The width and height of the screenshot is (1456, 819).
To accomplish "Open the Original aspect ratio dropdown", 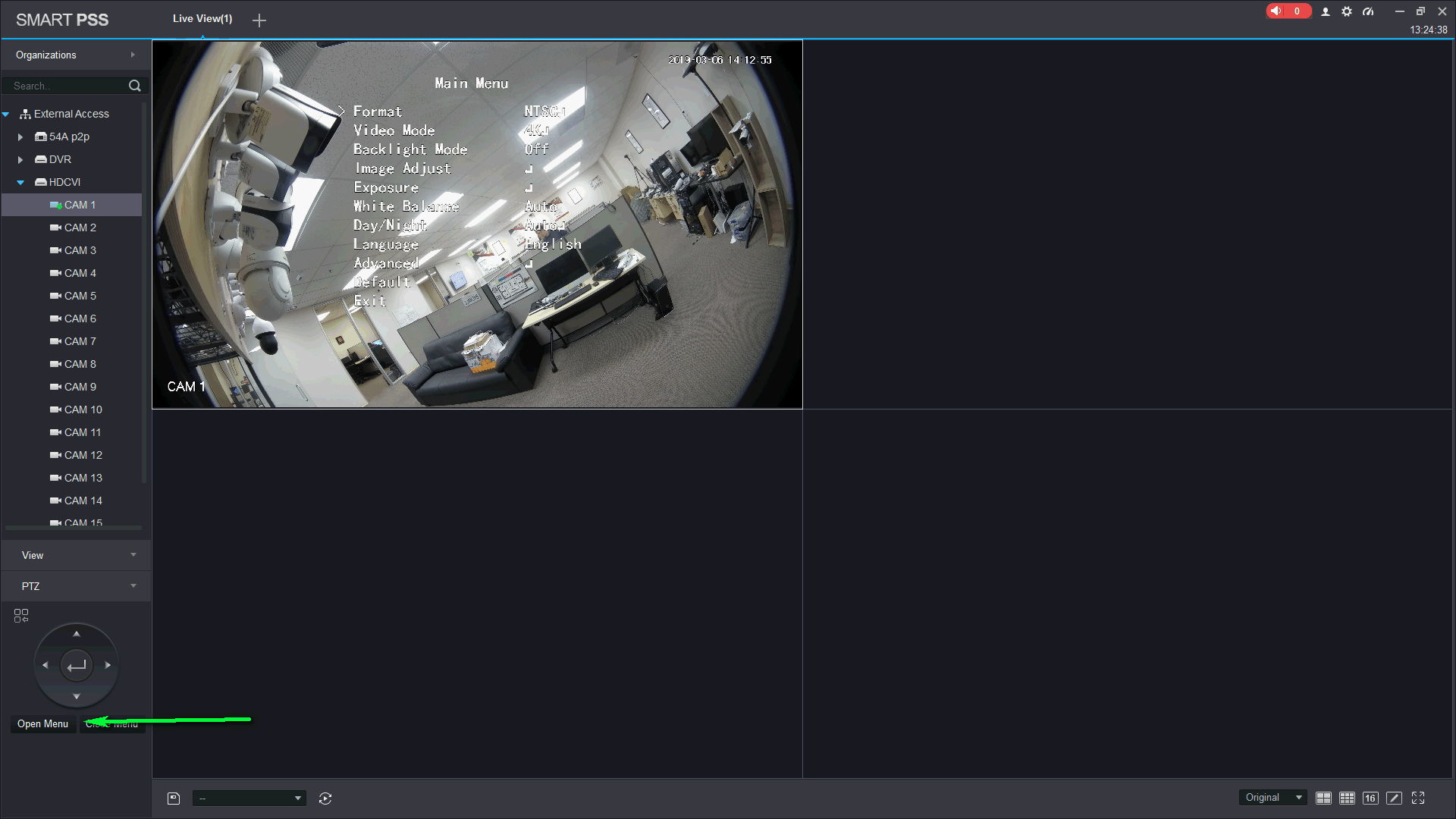I will pos(1273,797).
